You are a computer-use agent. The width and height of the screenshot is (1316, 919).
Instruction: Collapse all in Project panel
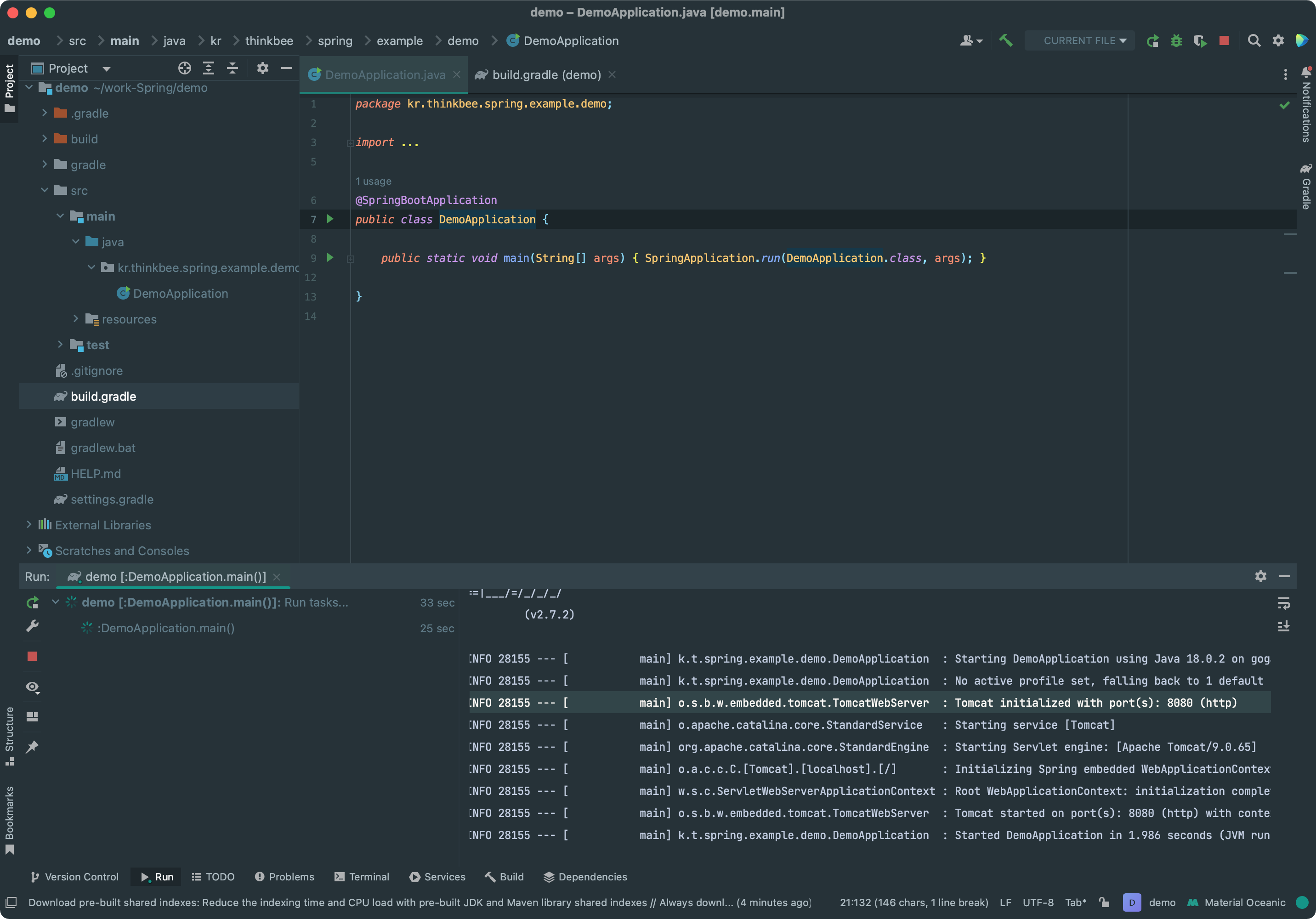click(232, 68)
